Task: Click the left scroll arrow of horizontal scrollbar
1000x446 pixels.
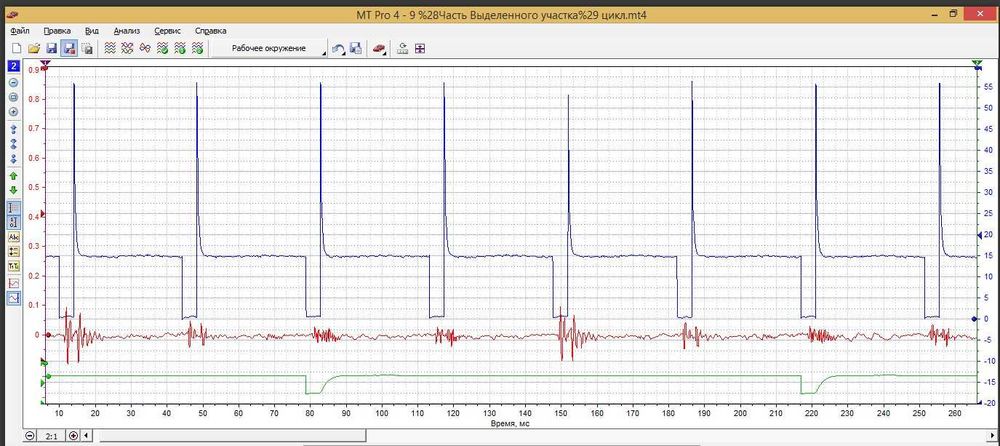Action: pyautogui.click(x=87, y=436)
